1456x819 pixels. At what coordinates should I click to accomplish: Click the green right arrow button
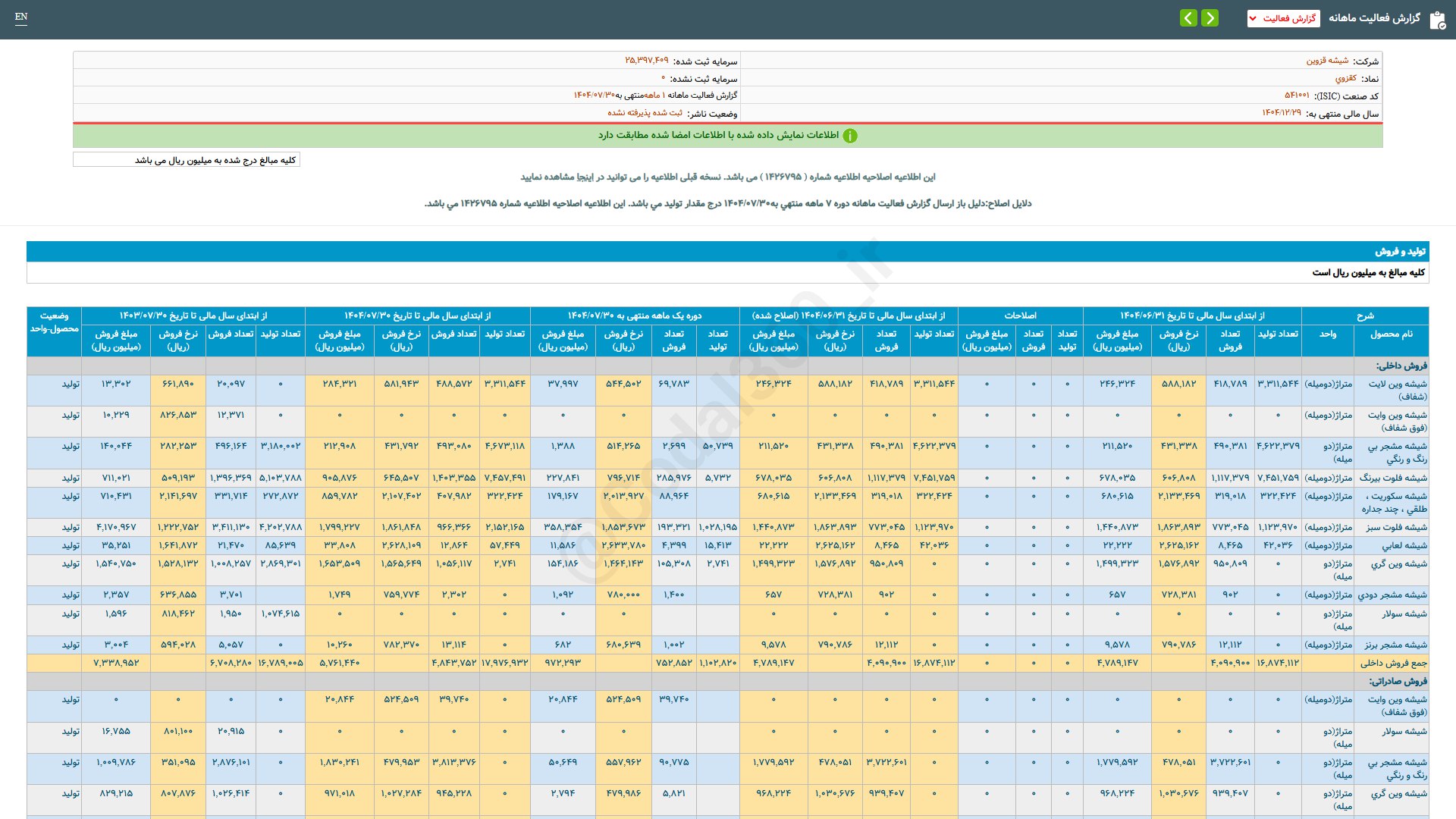click(1210, 17)
